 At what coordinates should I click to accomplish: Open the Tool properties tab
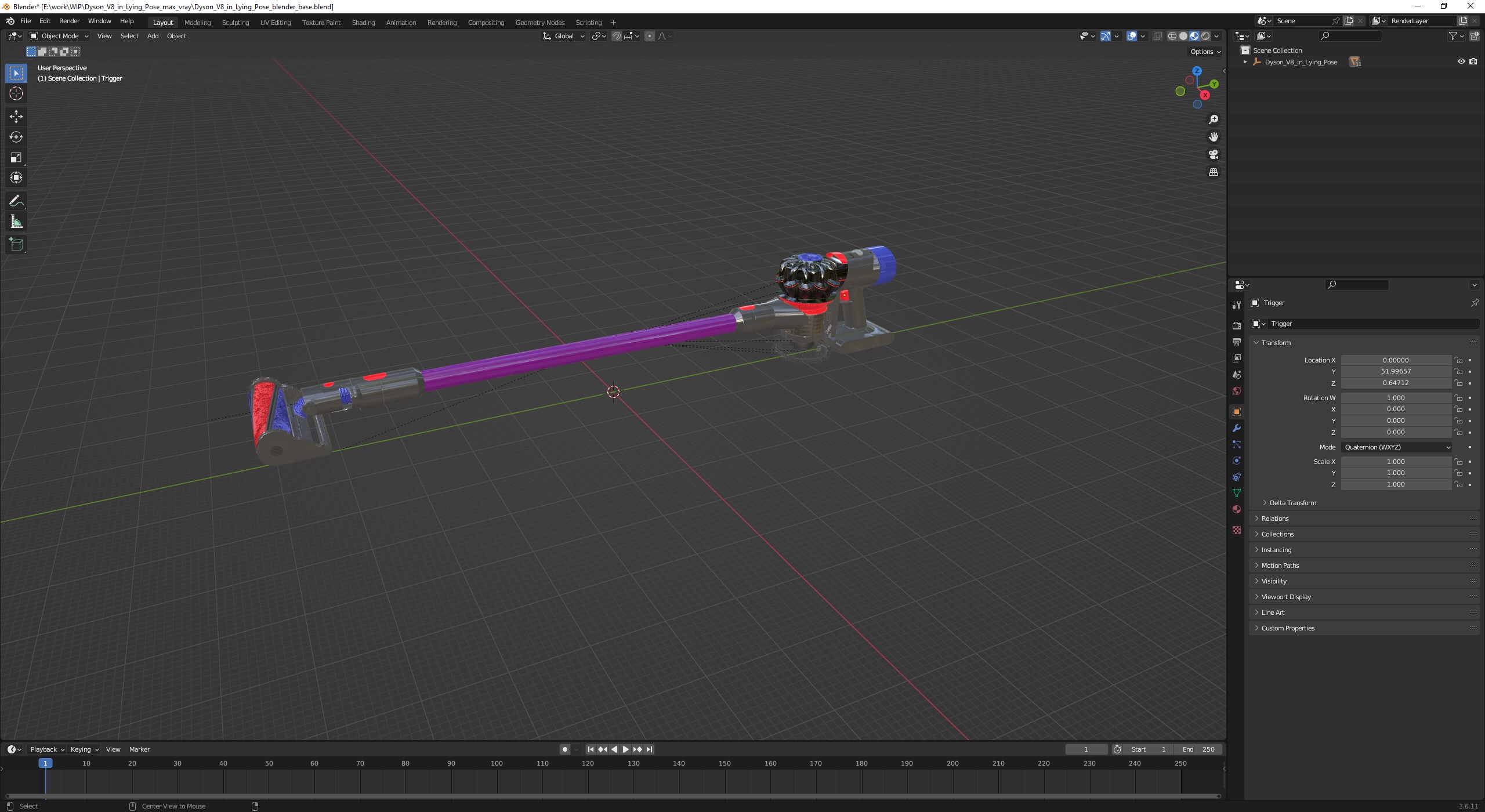[x=1236, y=304]
